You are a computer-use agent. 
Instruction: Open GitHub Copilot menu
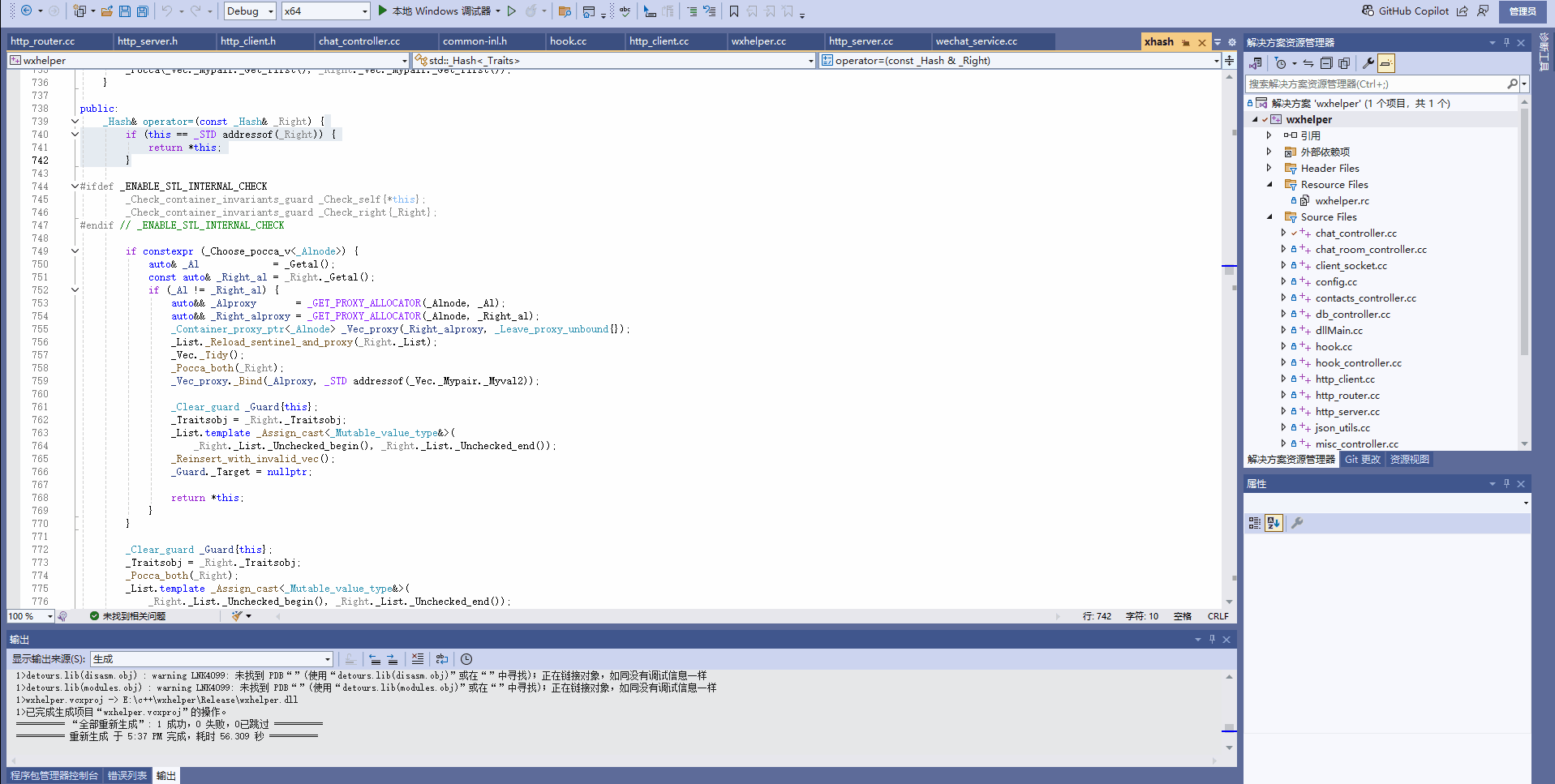(x=1406, y=11)
